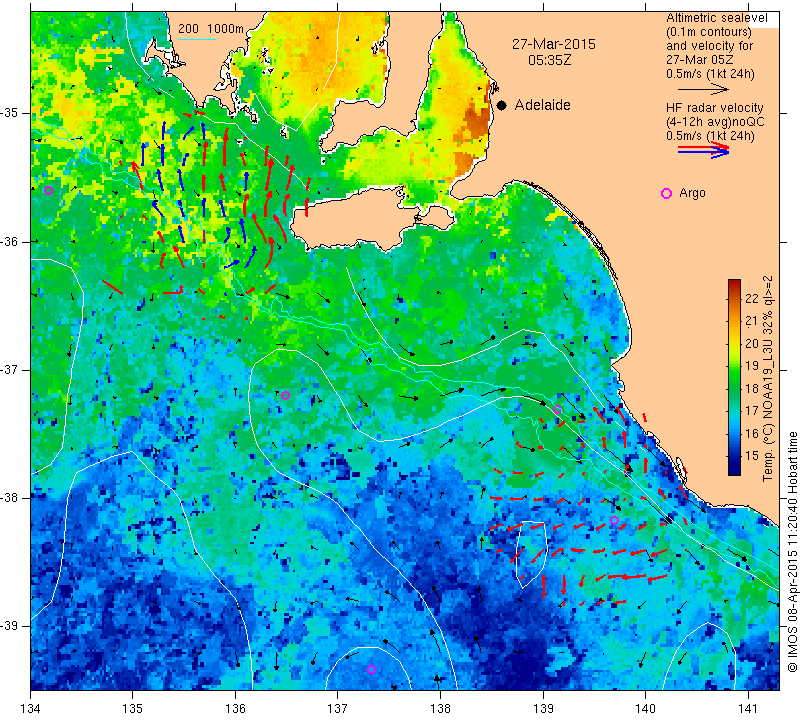
Task: Click the 200 1000m depth contour label
Action: coord(211,29)
